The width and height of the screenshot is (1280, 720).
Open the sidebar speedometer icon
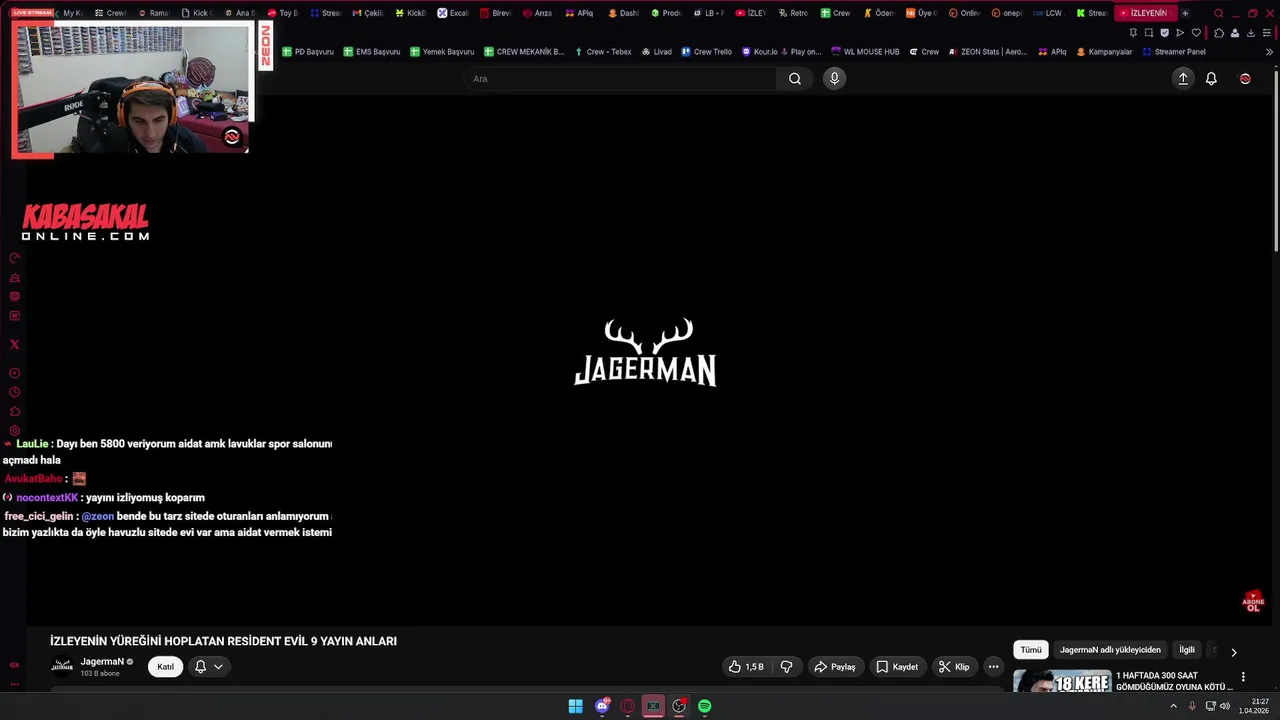pos(14,258)
